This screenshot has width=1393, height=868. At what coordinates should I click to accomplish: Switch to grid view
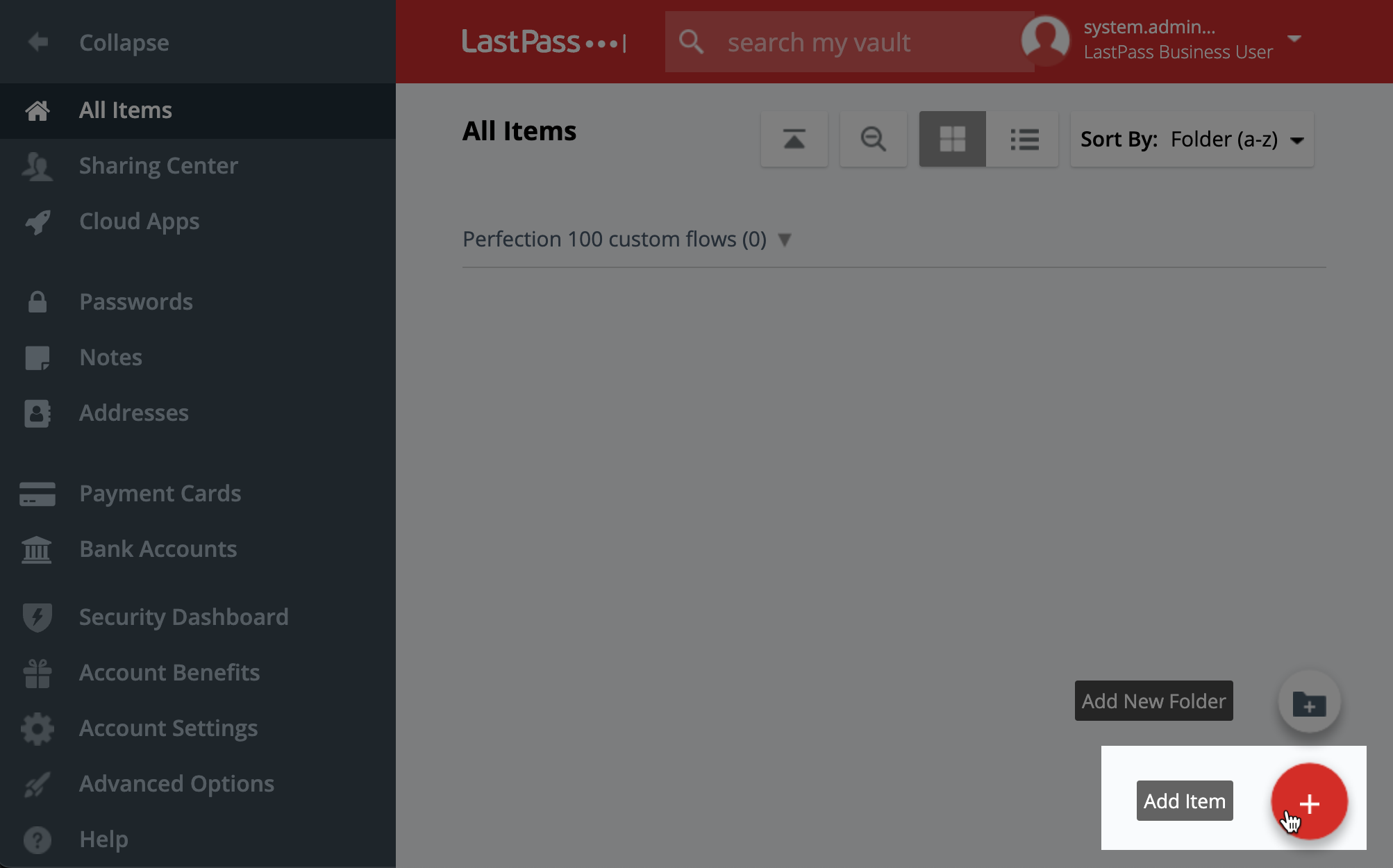click(x=953, y=139)
